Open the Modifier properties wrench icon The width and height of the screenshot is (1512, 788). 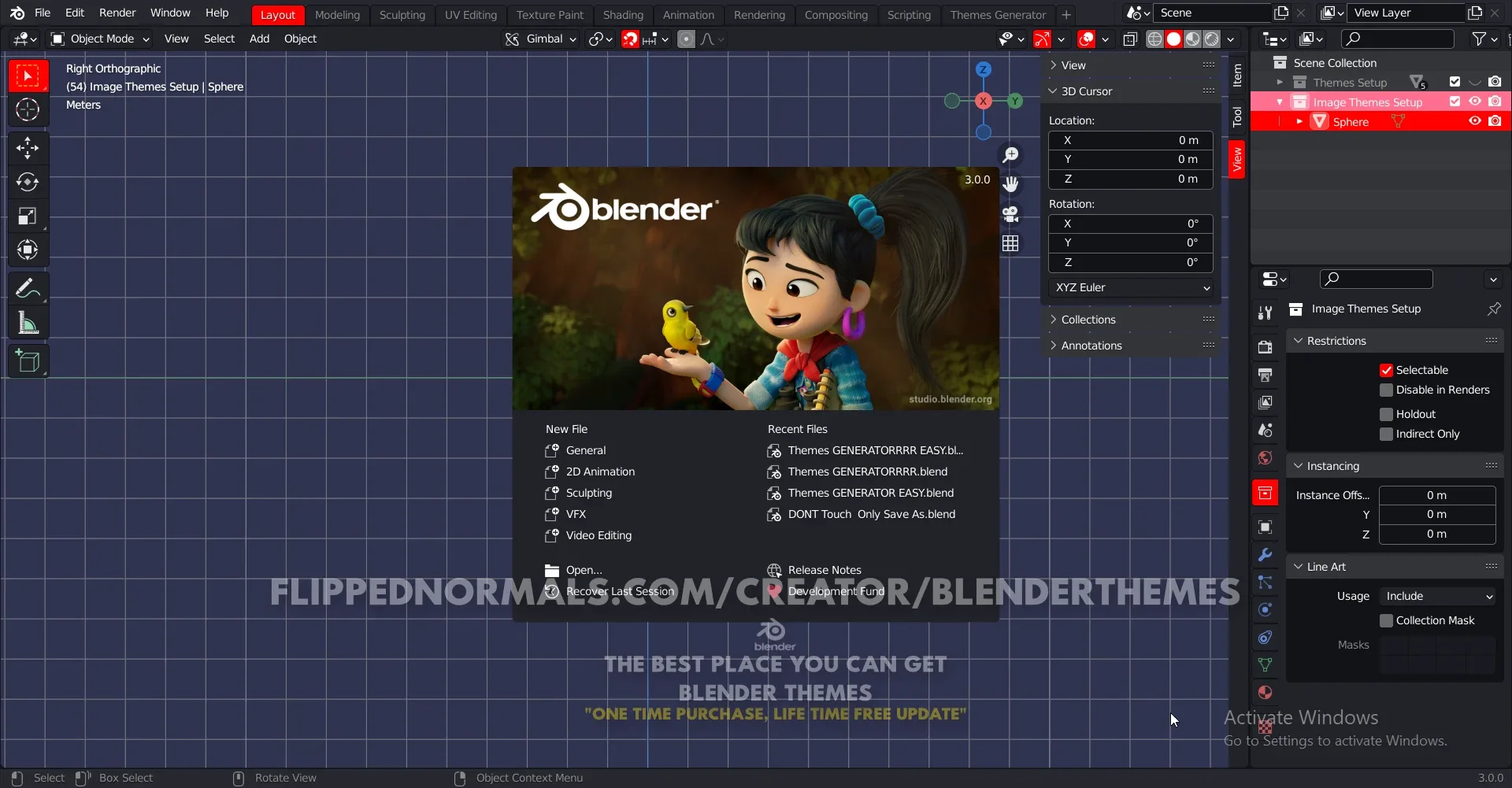tap(1265, 554)
